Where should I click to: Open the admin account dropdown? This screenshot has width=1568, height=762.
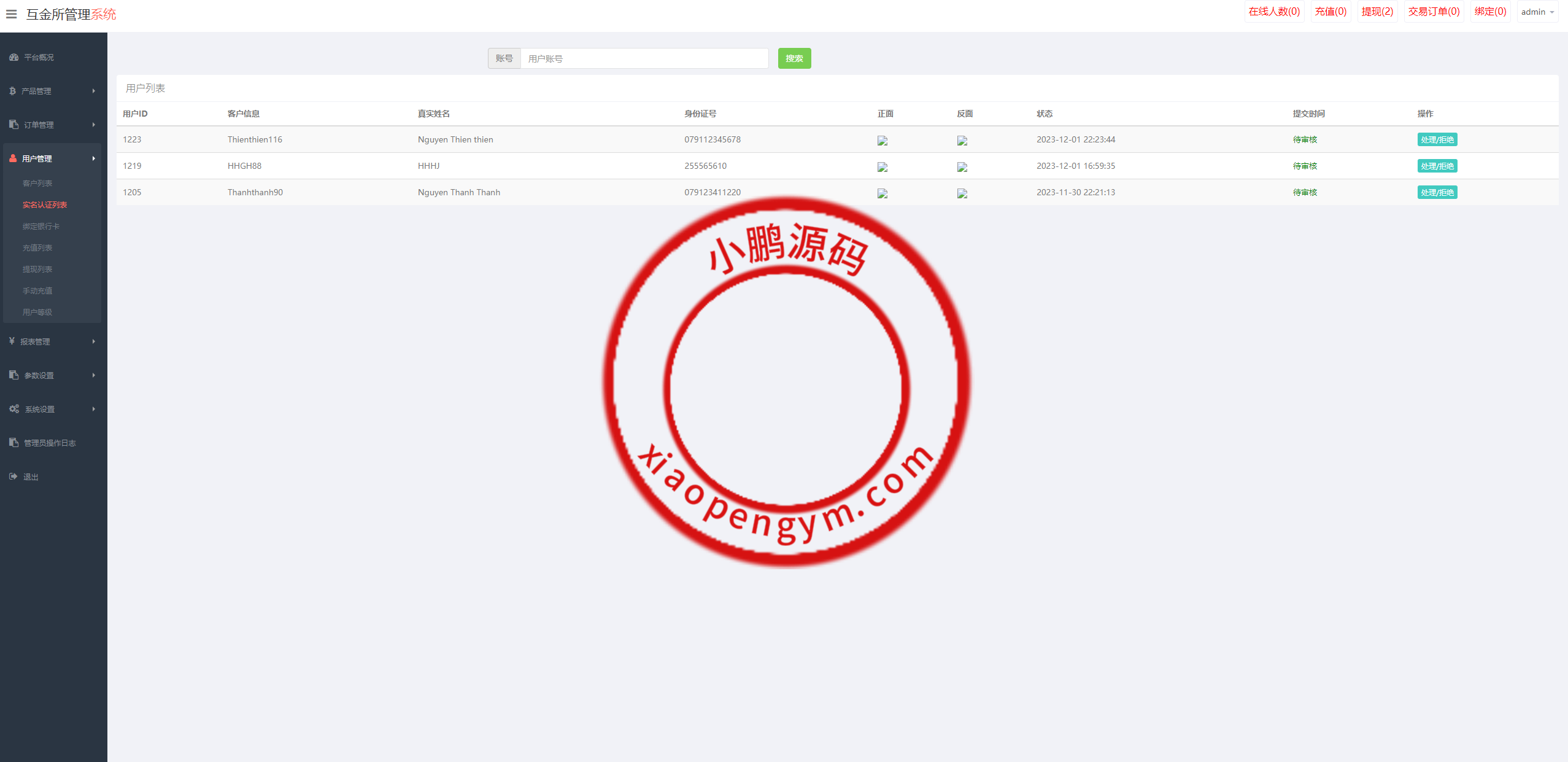pos(1537,12)
